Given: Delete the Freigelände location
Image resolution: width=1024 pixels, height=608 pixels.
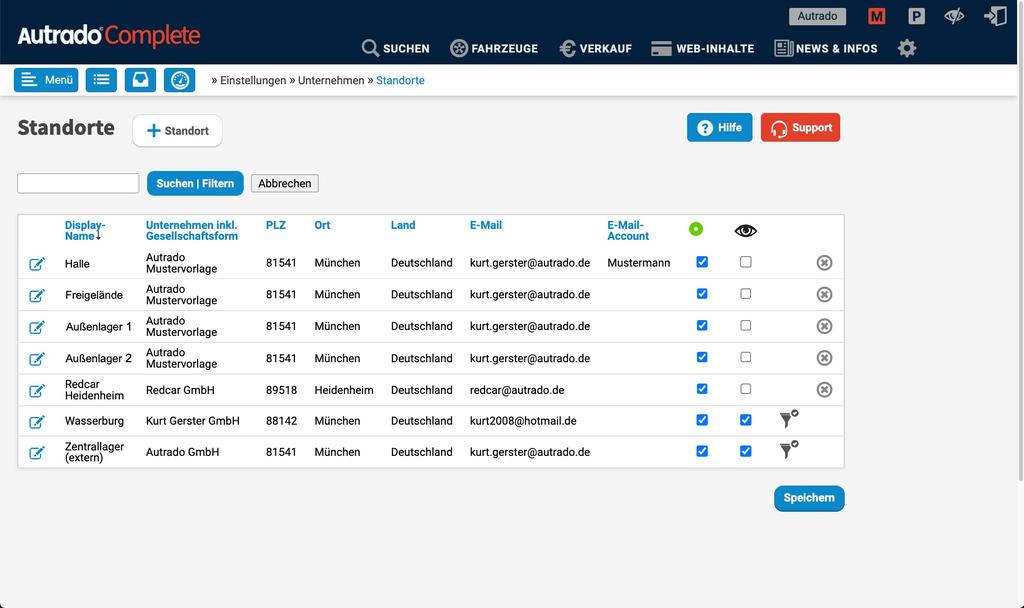Looking at the screenshot, I should [824, 295].
